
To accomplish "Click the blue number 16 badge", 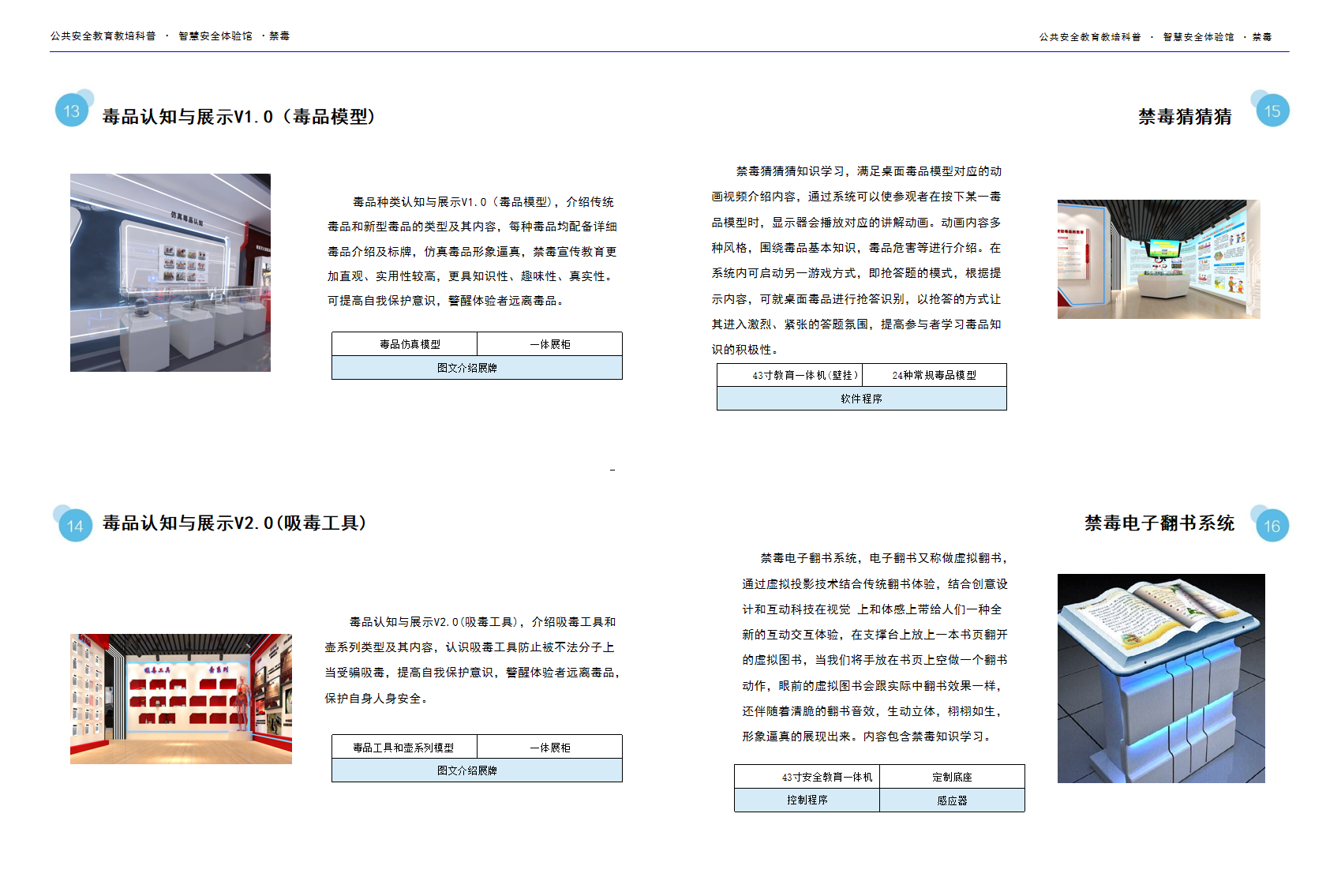I will click(1272, 526).
